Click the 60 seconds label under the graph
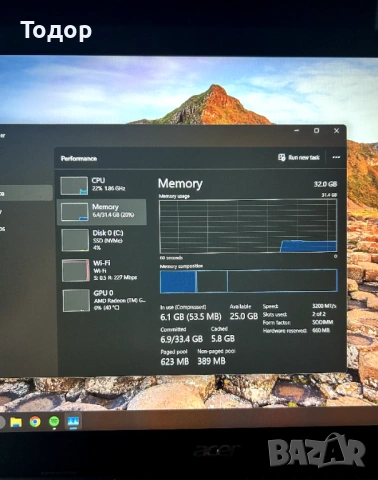Screen dimensions: 378x480 tap(171, 258)
